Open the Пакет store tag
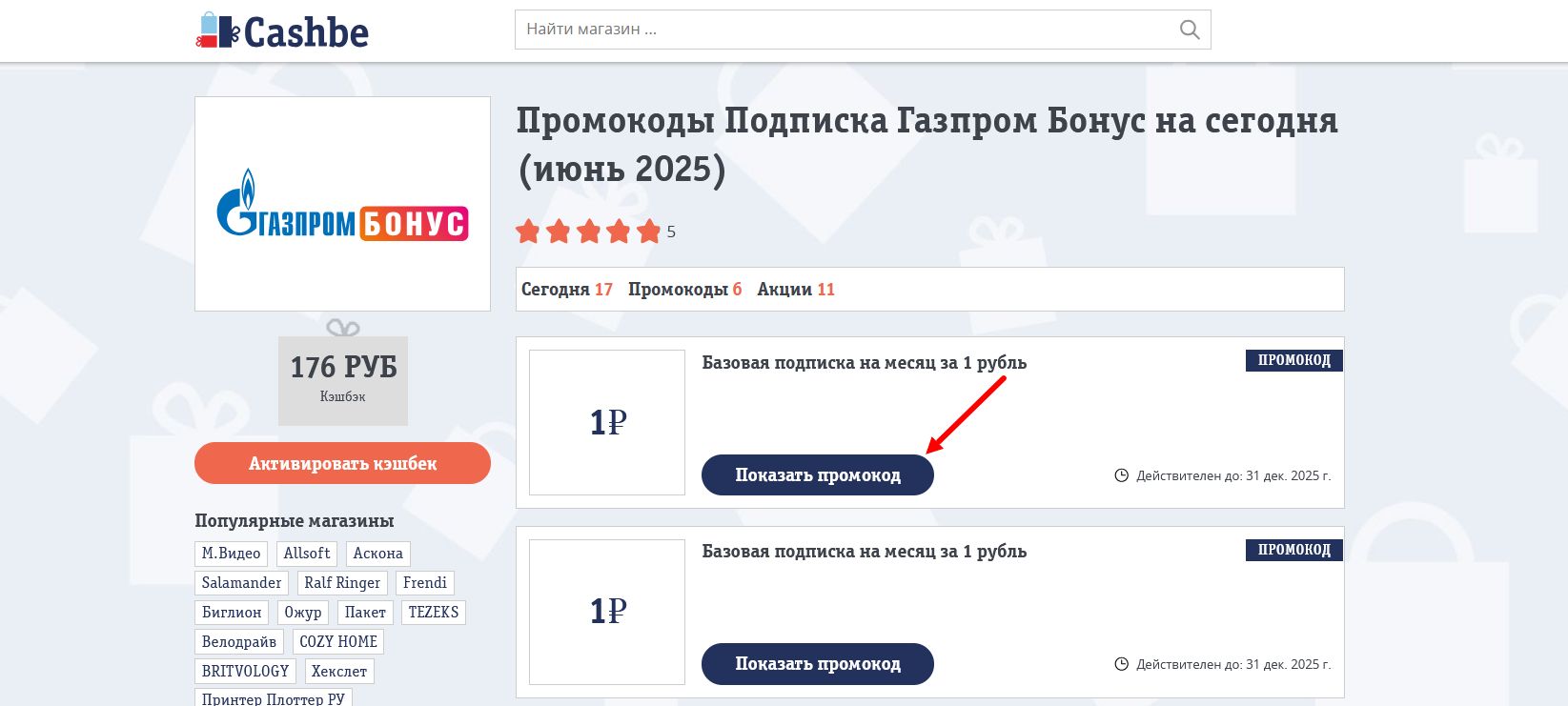Screen dimensions: 1568x706 365,613
